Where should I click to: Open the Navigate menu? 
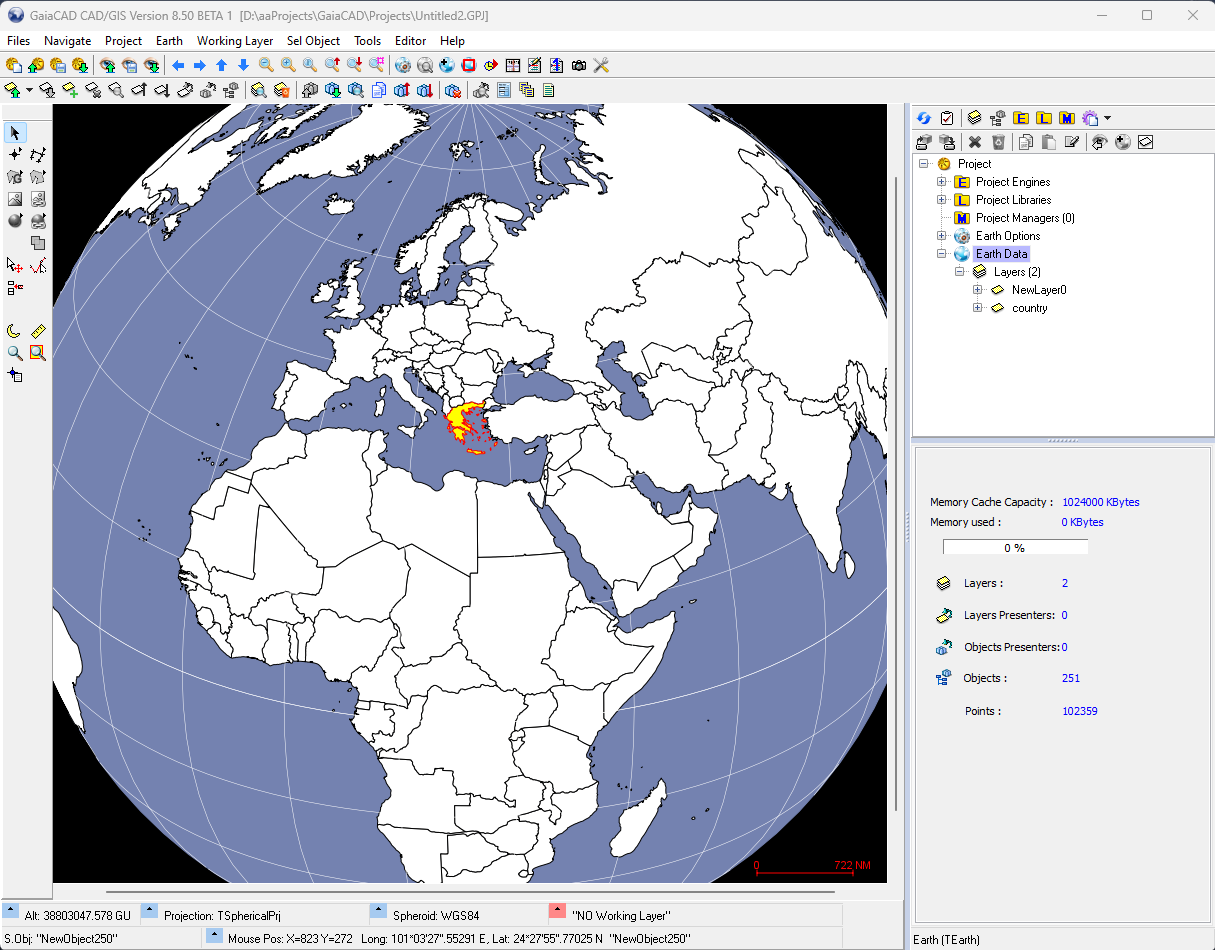click(x=67, y=41)
